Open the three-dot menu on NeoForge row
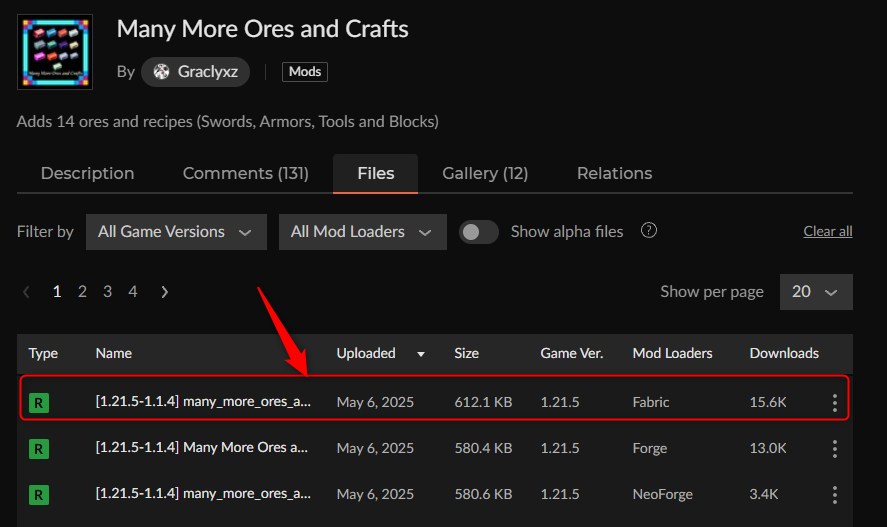The width and height of the screenshot is (887, 527). 834,495
